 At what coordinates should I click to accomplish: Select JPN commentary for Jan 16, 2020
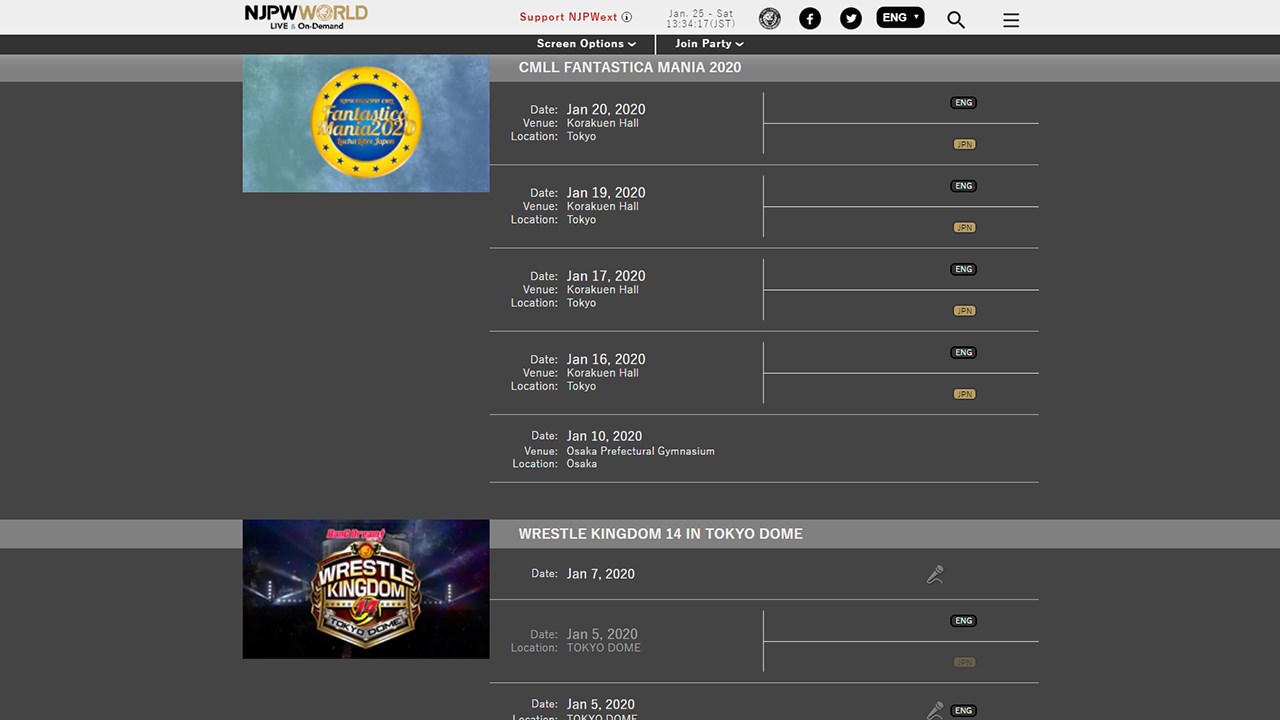coord(964,394)
